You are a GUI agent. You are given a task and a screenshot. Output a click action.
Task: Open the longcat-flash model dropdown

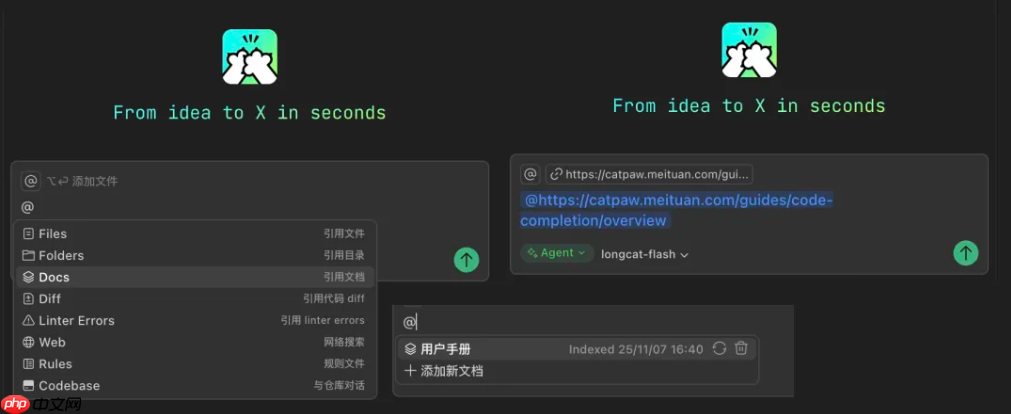(645, 254)
